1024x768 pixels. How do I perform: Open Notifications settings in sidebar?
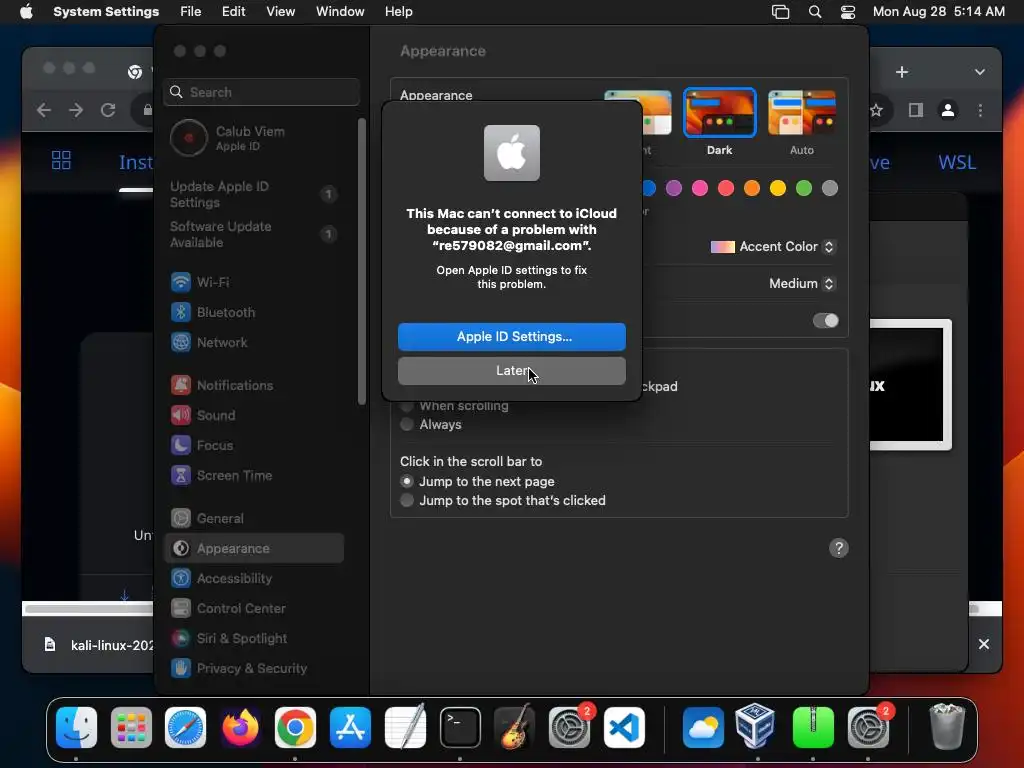coord(253,385)
